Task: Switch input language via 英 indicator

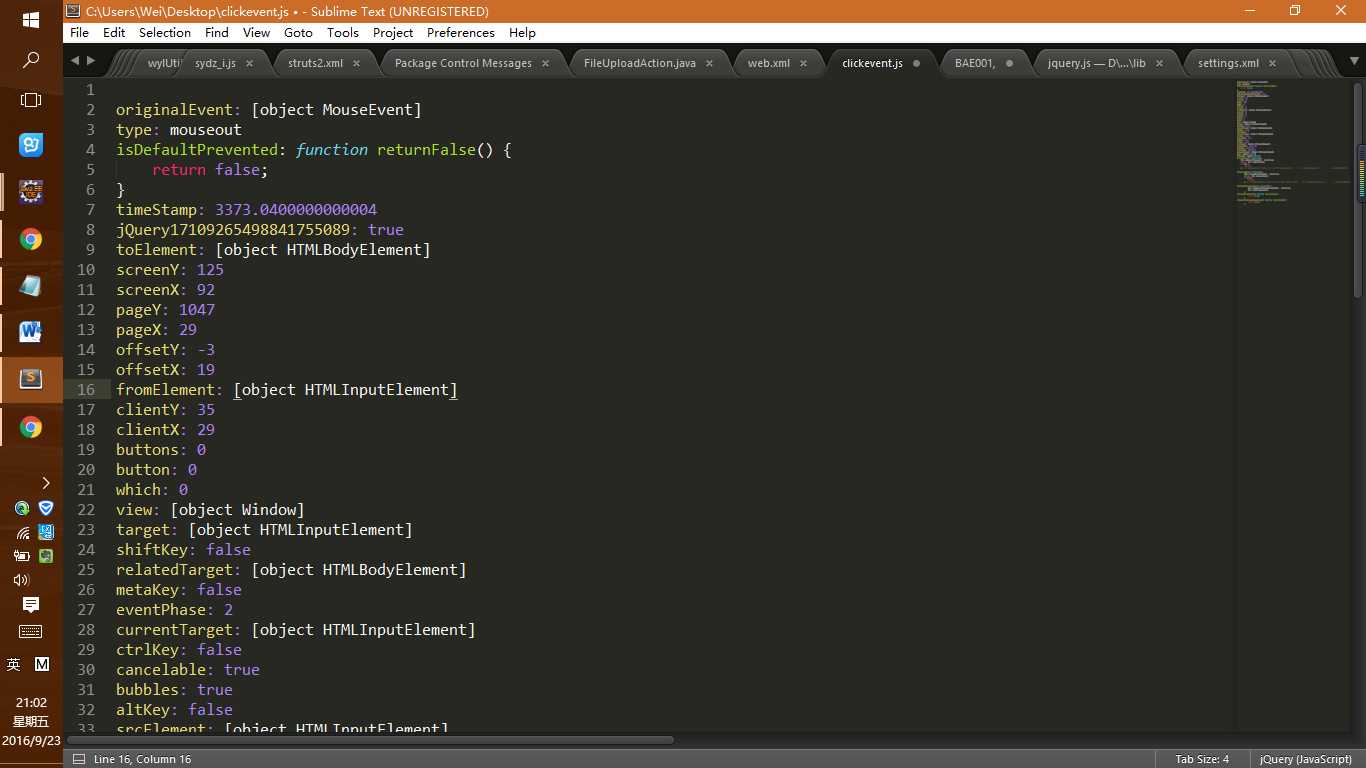Action: point(14,664)
